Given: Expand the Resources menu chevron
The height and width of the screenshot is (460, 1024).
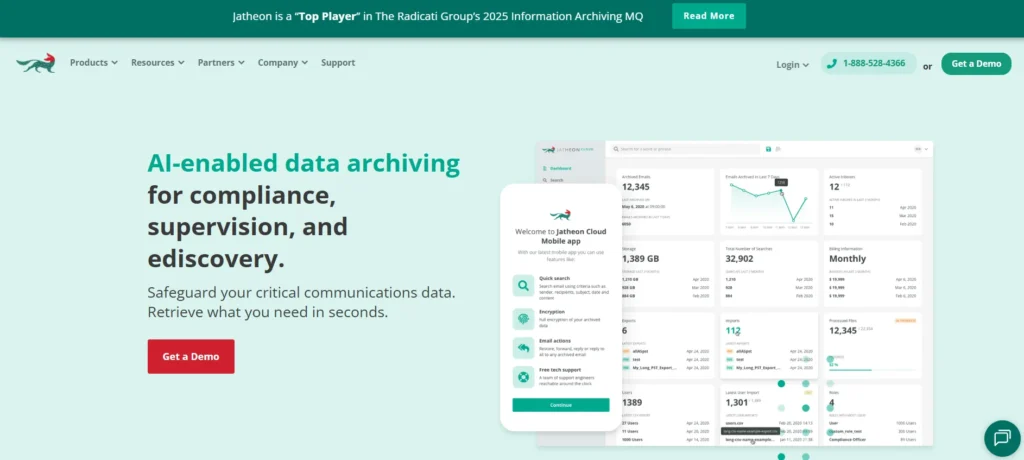Looking at the screenshot, I should (182, 63).
